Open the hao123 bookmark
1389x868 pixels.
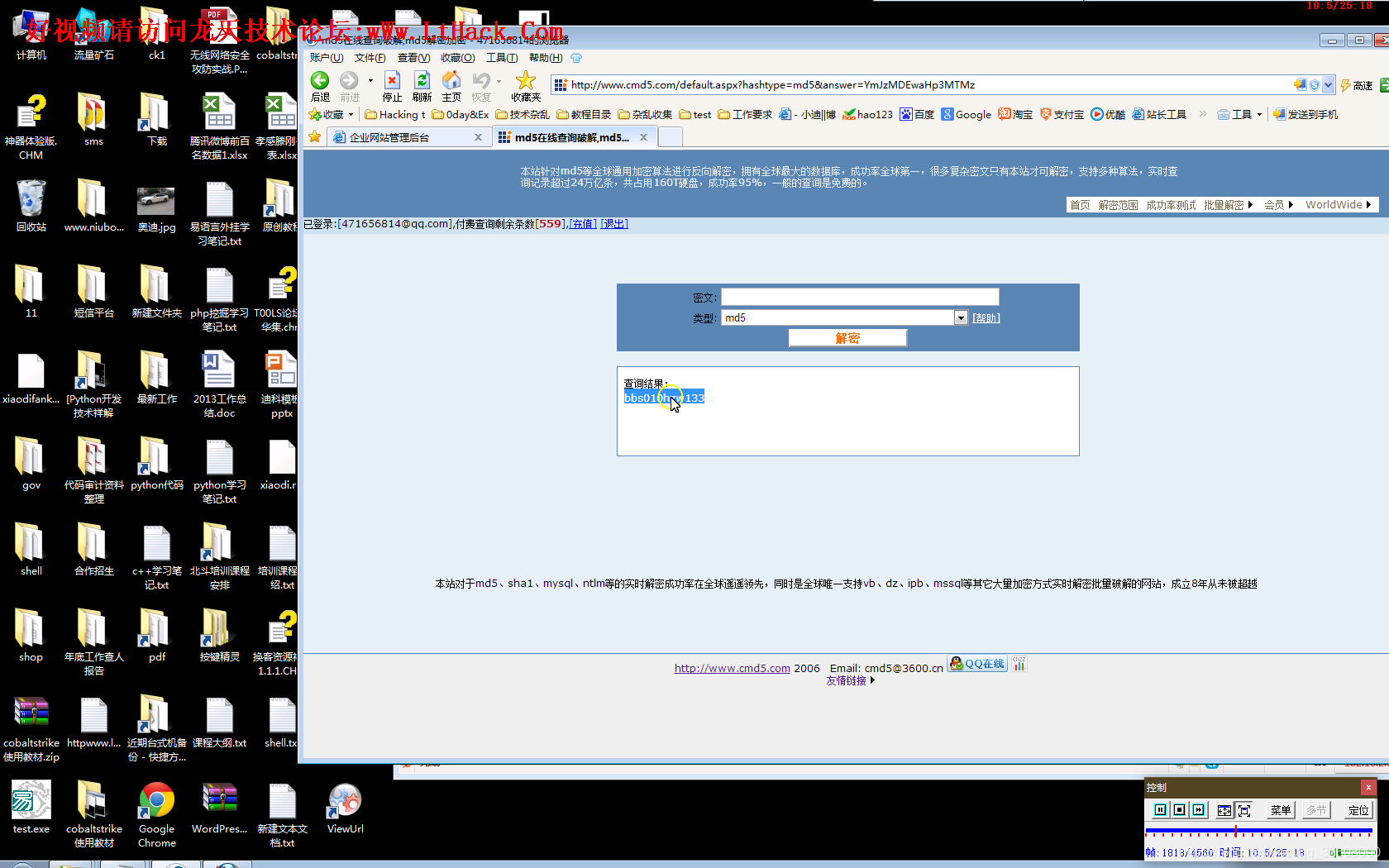coord(867,114)
